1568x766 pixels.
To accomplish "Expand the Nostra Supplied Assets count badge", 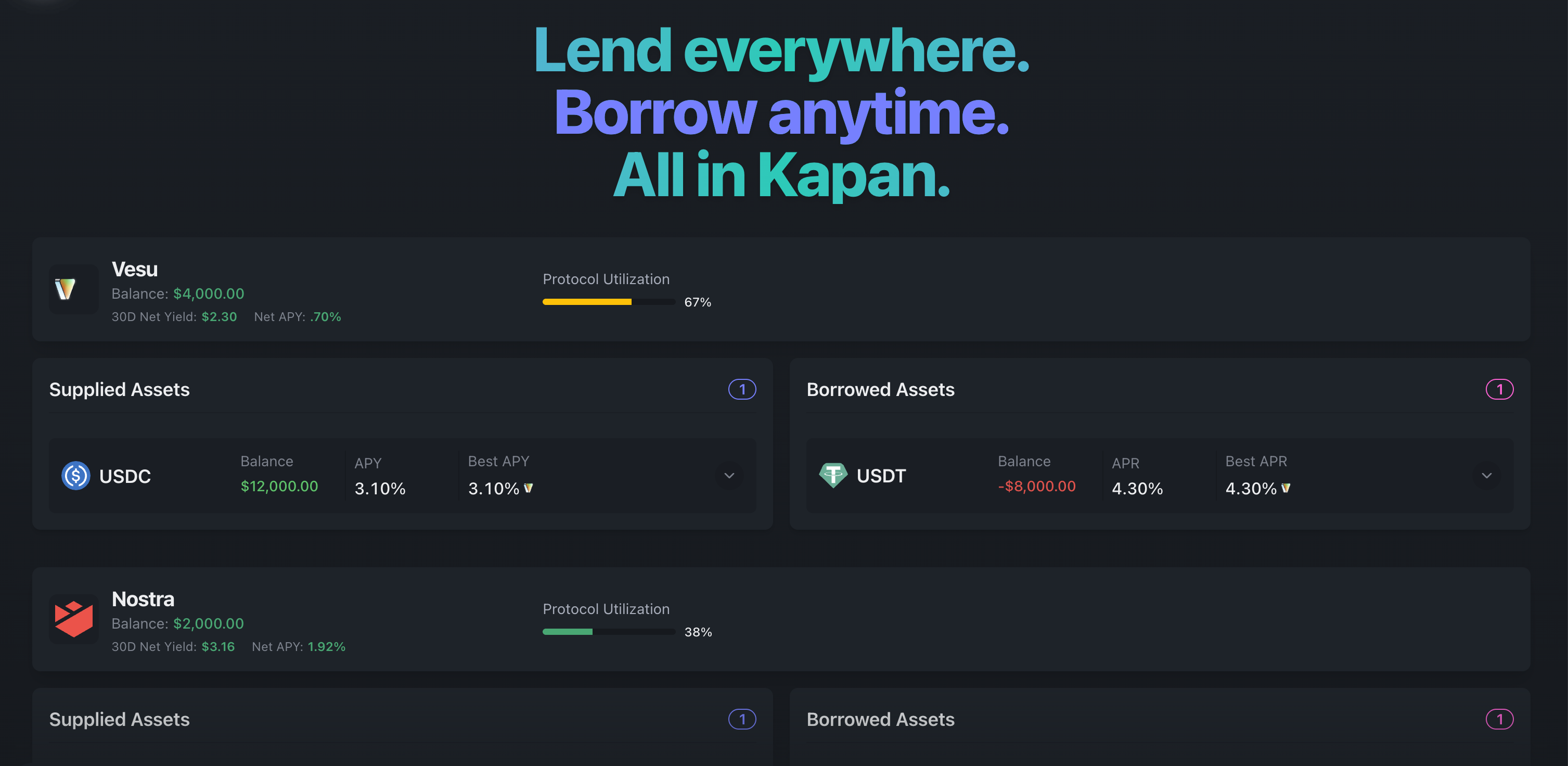I will 742,719.
